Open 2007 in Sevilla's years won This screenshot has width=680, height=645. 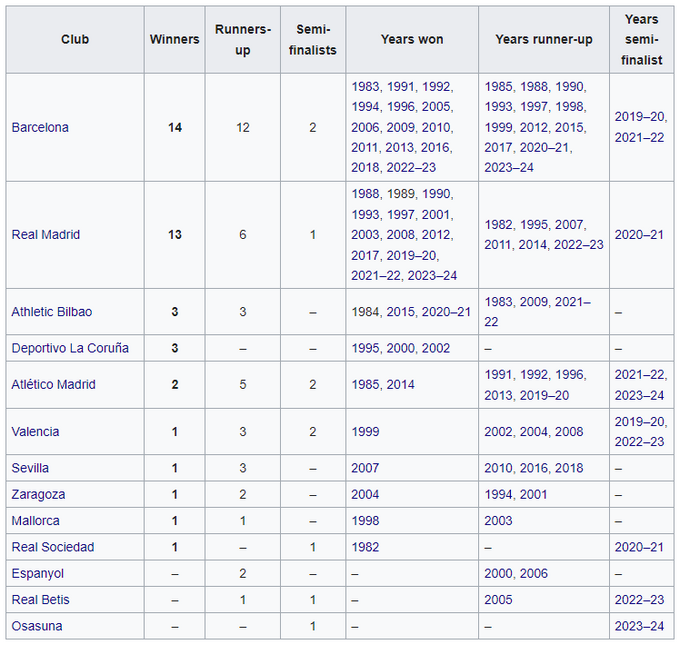[365, 468]
